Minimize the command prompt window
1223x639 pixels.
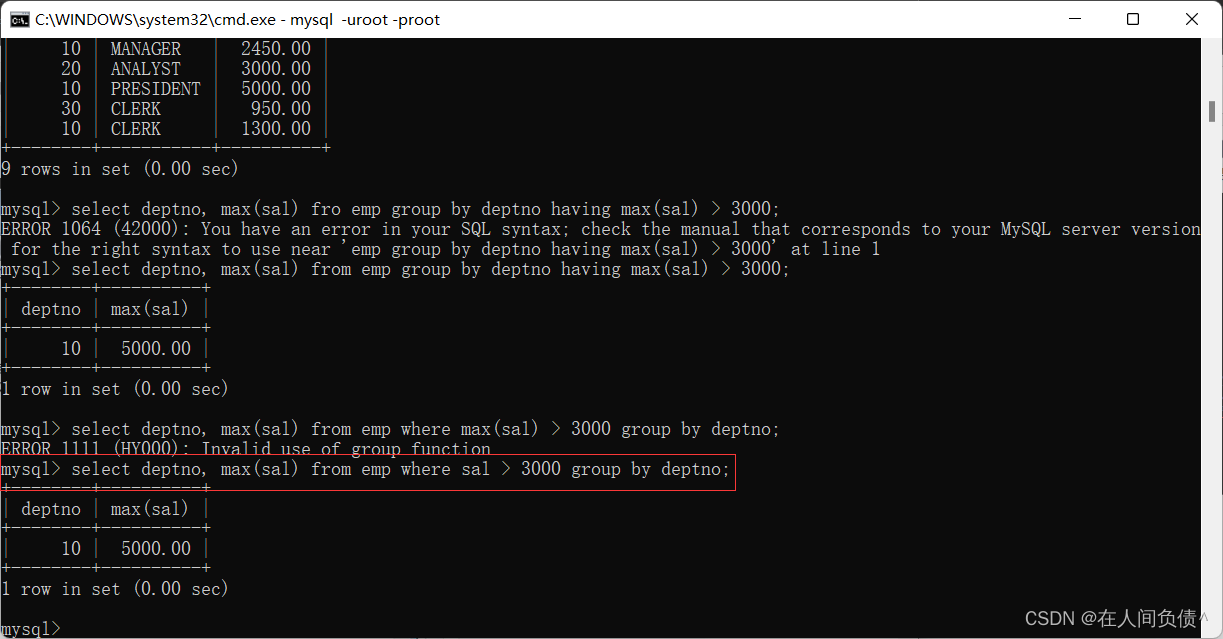click(x=1075, y=19)
